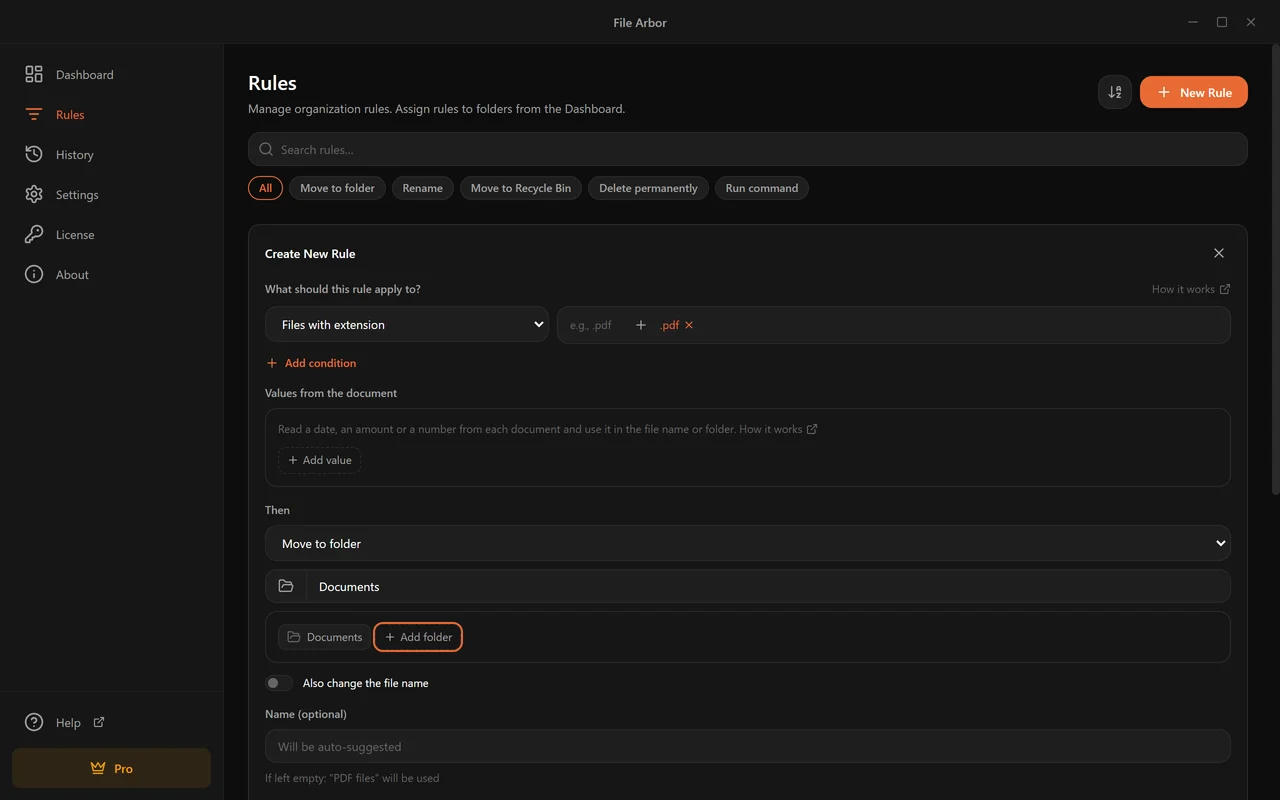The height and width of the screenshot is (800, 1280).
Task: Click the Documents destination folder field
Action: point(768,586)
